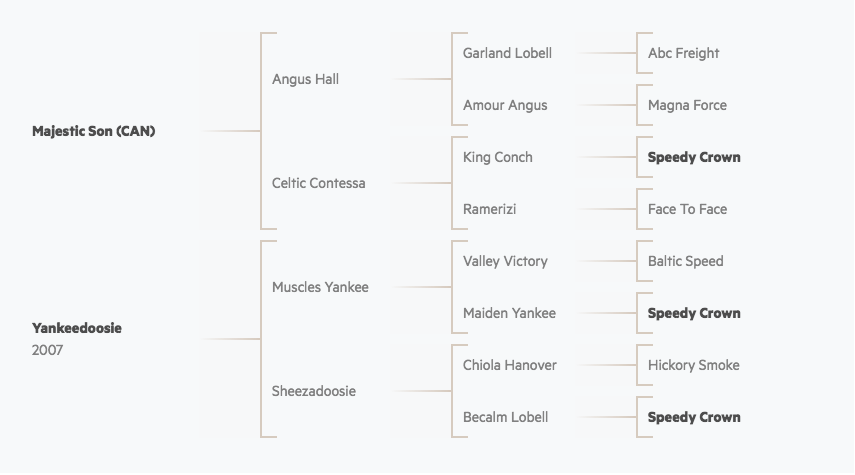Click Angus Hall in the pedigree
The image size is (855, 475).
click(x=305, y=79)
